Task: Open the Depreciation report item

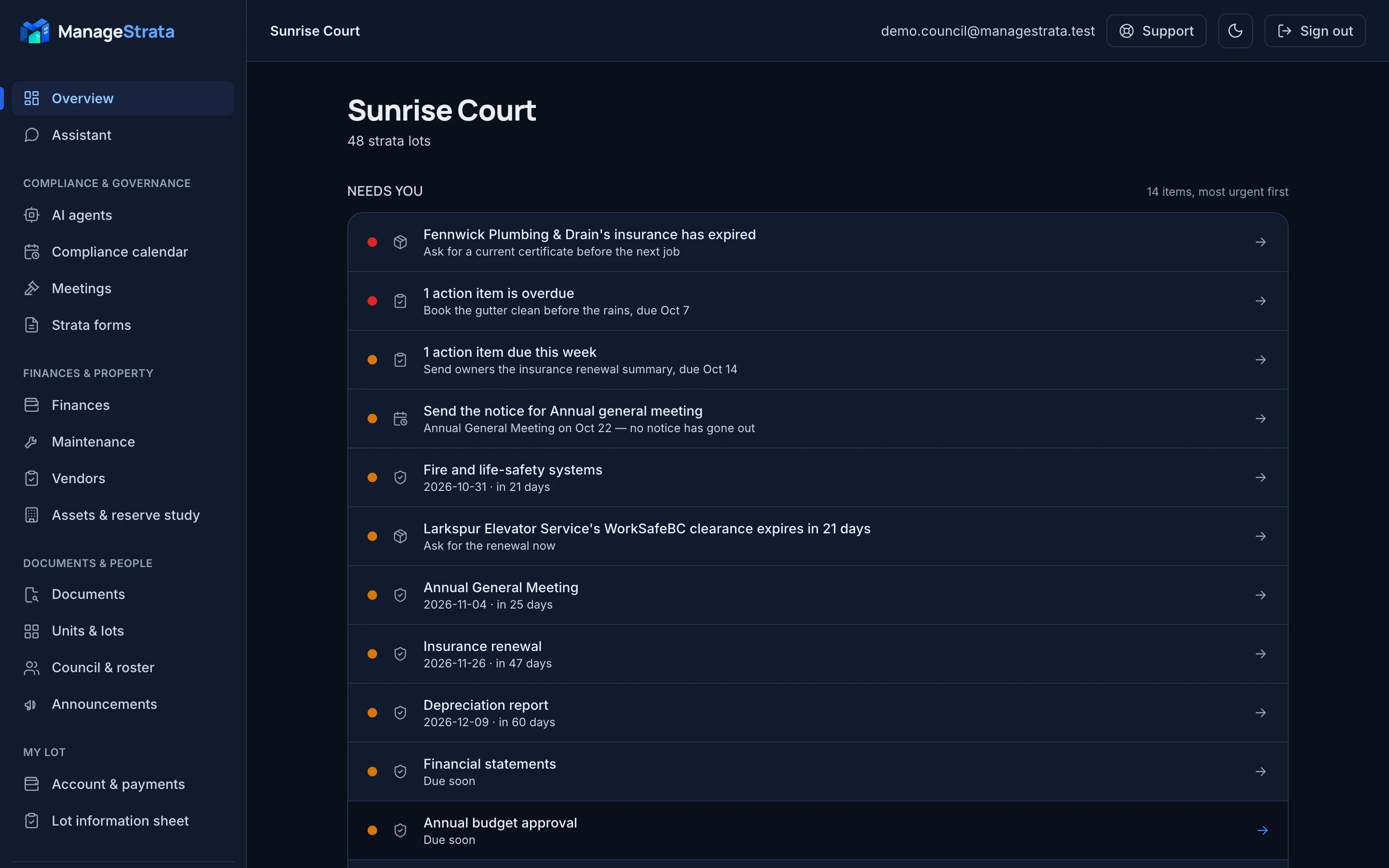Action: click(x=817, y=712)
